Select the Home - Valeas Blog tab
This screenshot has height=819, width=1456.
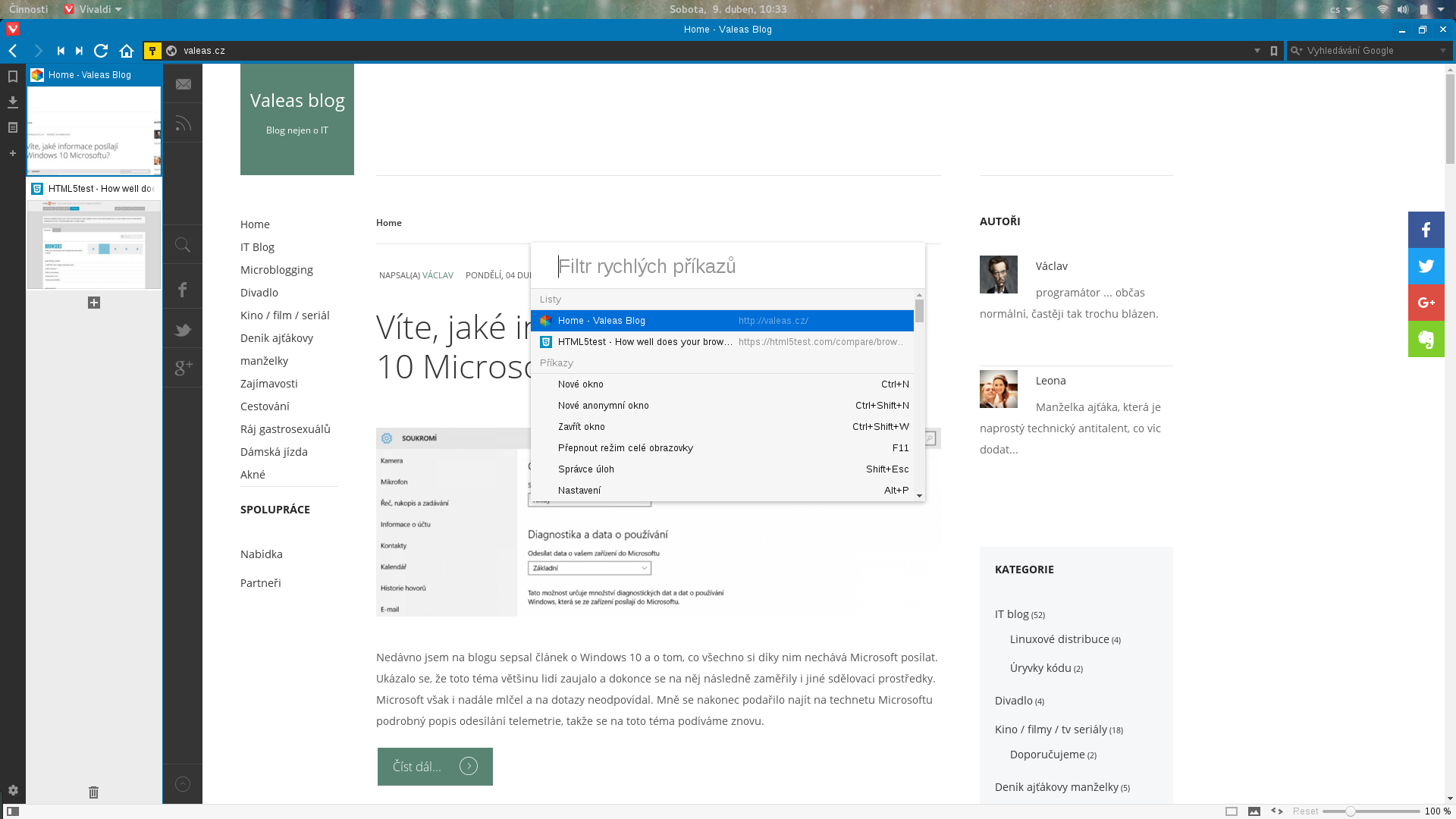94,75
